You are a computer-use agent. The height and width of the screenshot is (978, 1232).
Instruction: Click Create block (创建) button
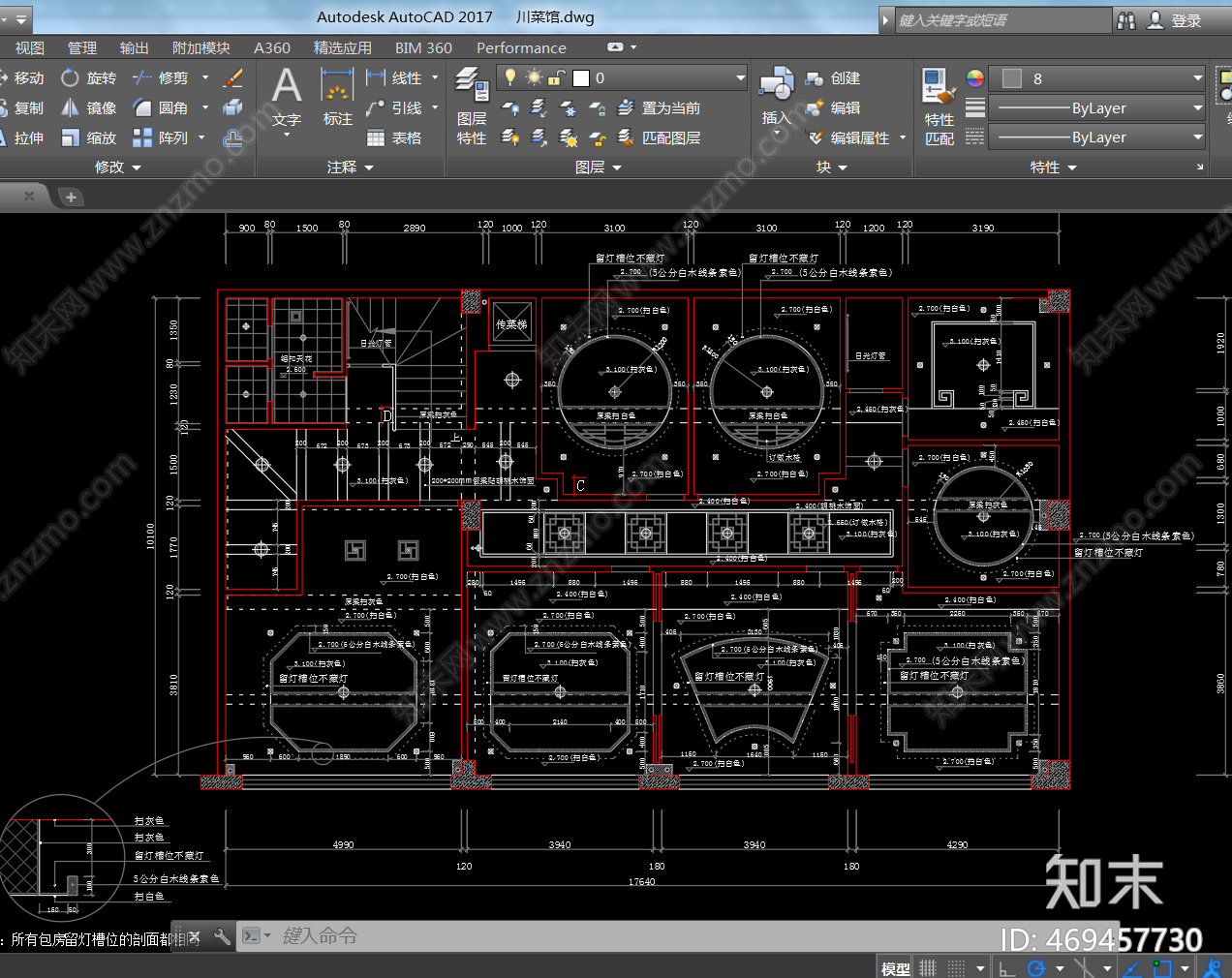tap(833, 78)
